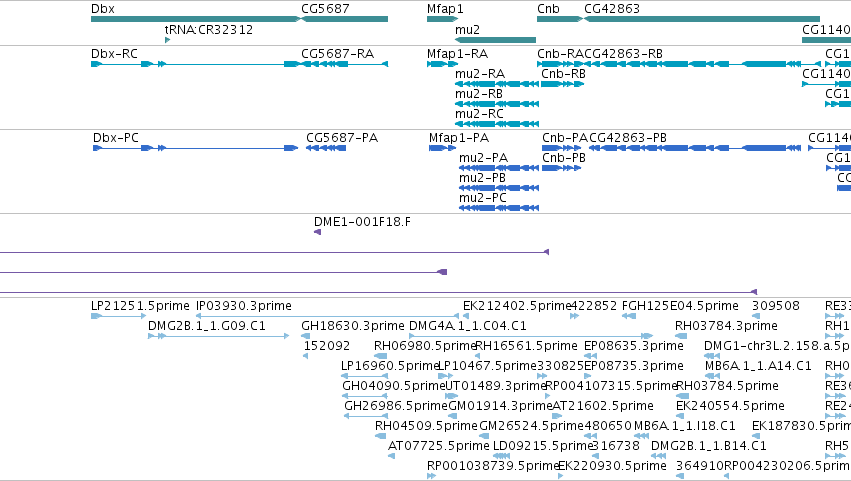This screenshot has height=481, width=851.
Task: Select EP08735.3prime EST label
Action: 633,366
